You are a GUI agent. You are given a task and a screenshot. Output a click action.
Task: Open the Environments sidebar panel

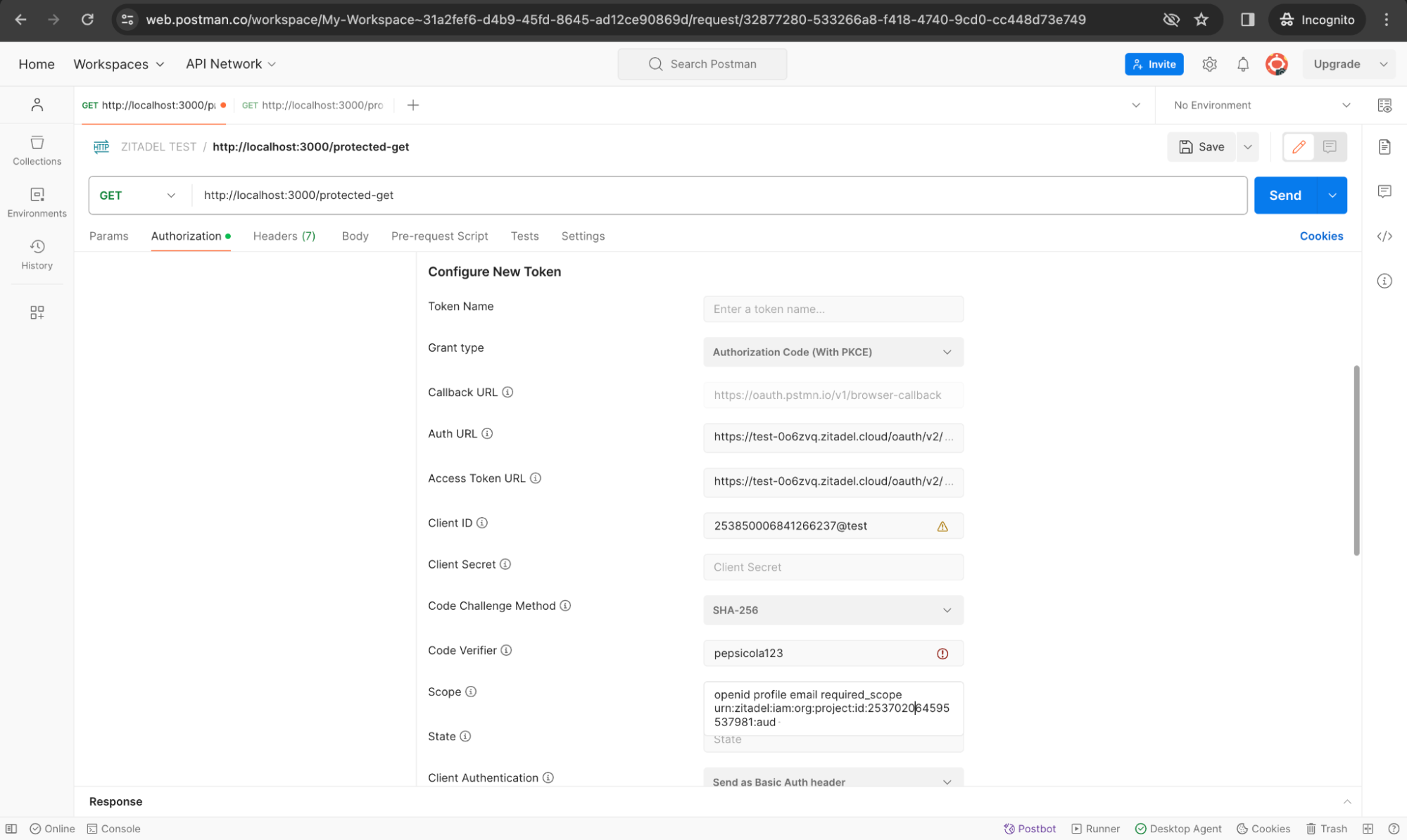[37, 203]
